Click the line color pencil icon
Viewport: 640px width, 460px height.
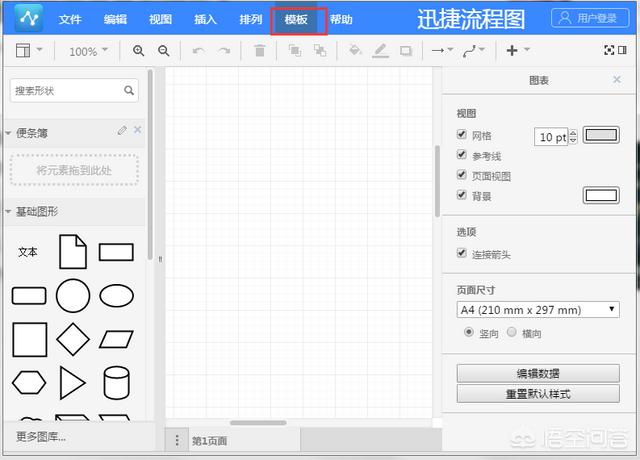click(x=380, y=51)
